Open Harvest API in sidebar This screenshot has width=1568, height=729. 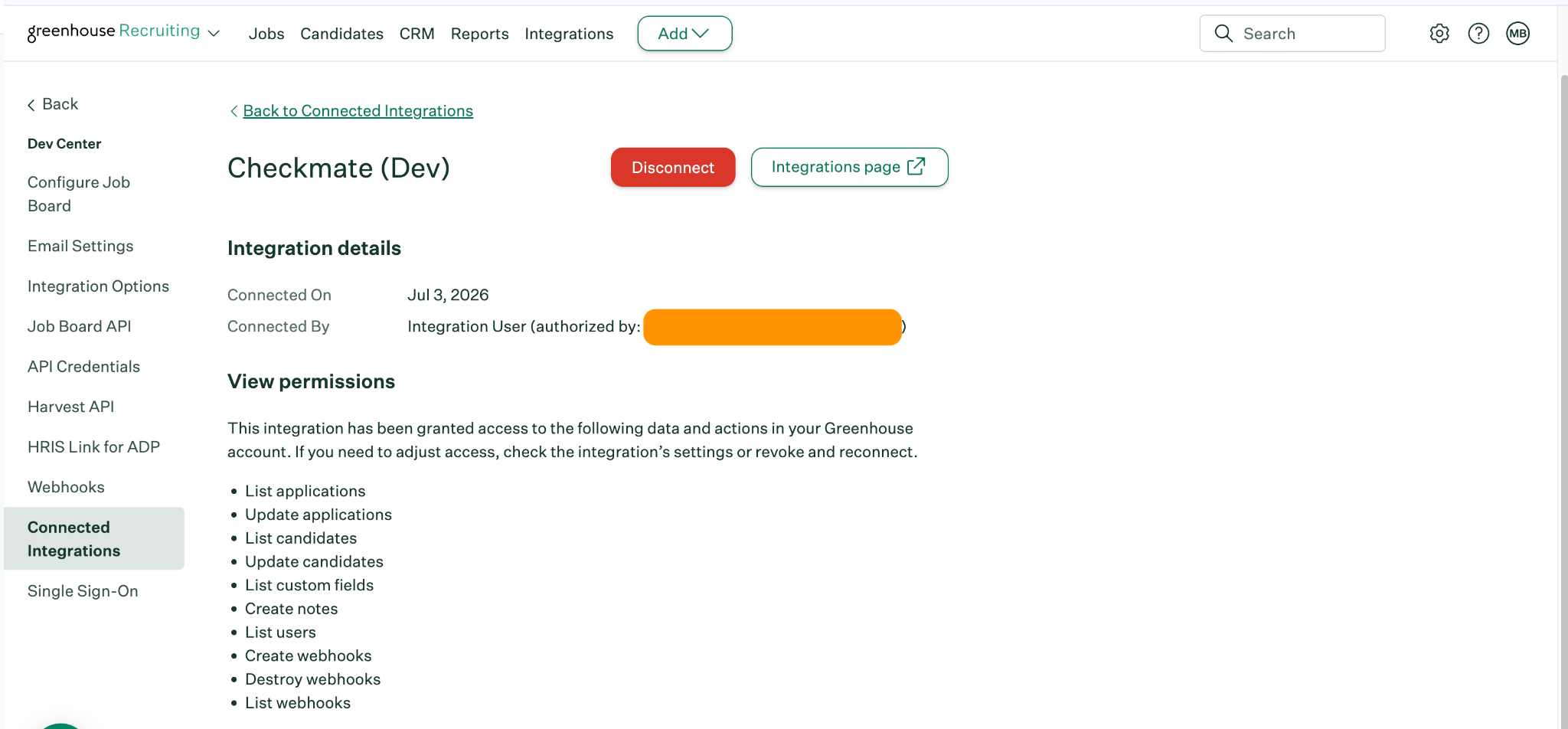(70, 407)
